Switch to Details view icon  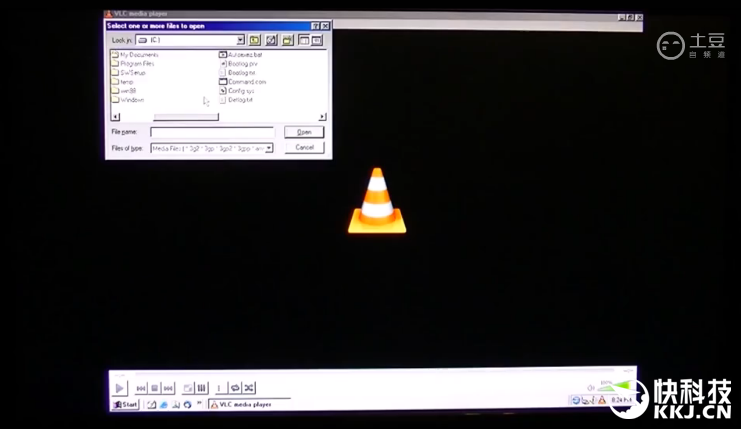pos(317,40)
